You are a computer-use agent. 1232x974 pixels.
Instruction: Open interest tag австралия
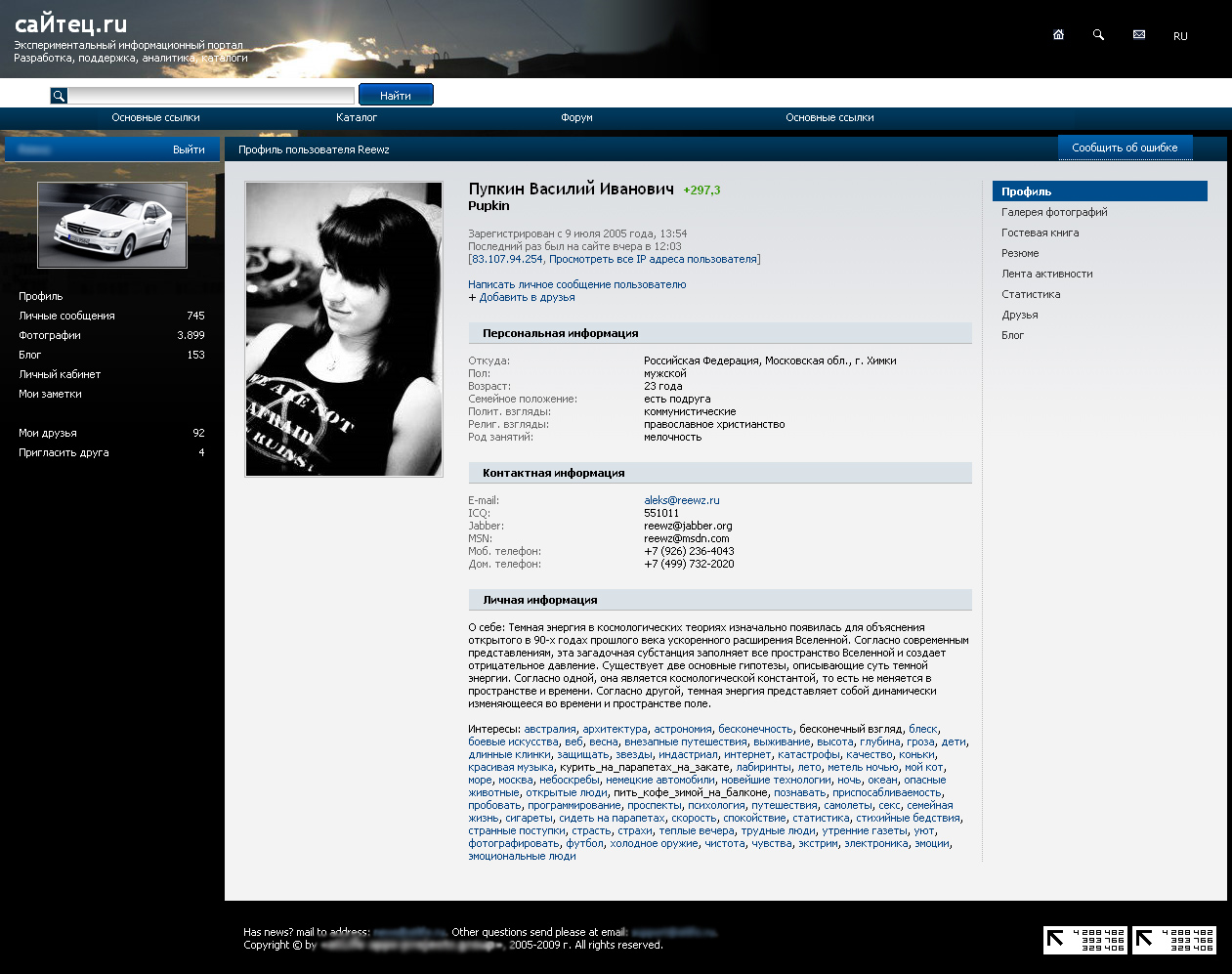coord(550,729)
